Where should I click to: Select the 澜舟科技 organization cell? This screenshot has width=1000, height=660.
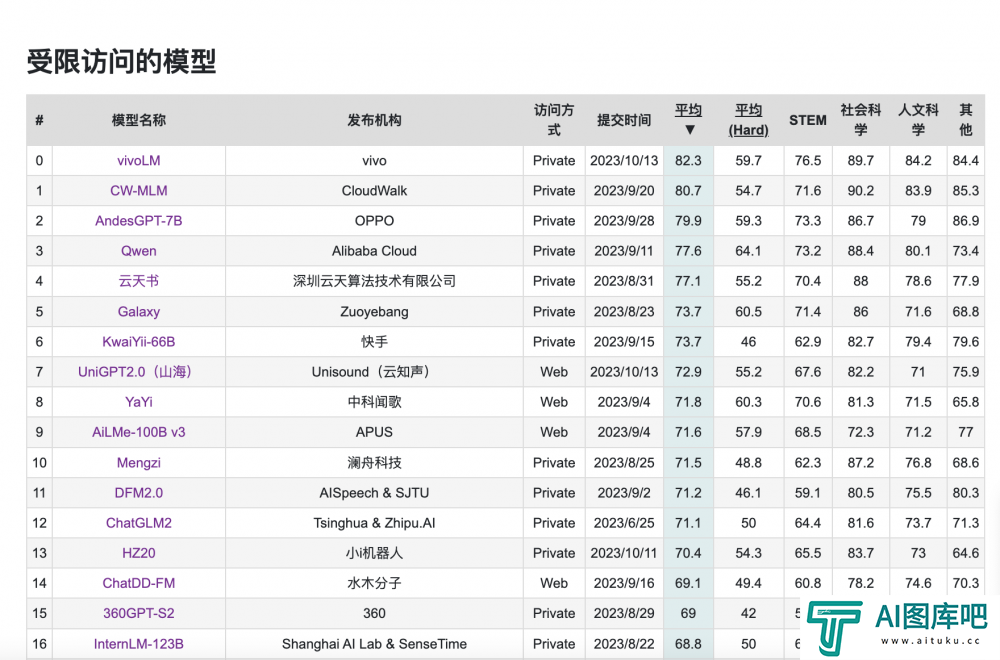pos(374,462)
